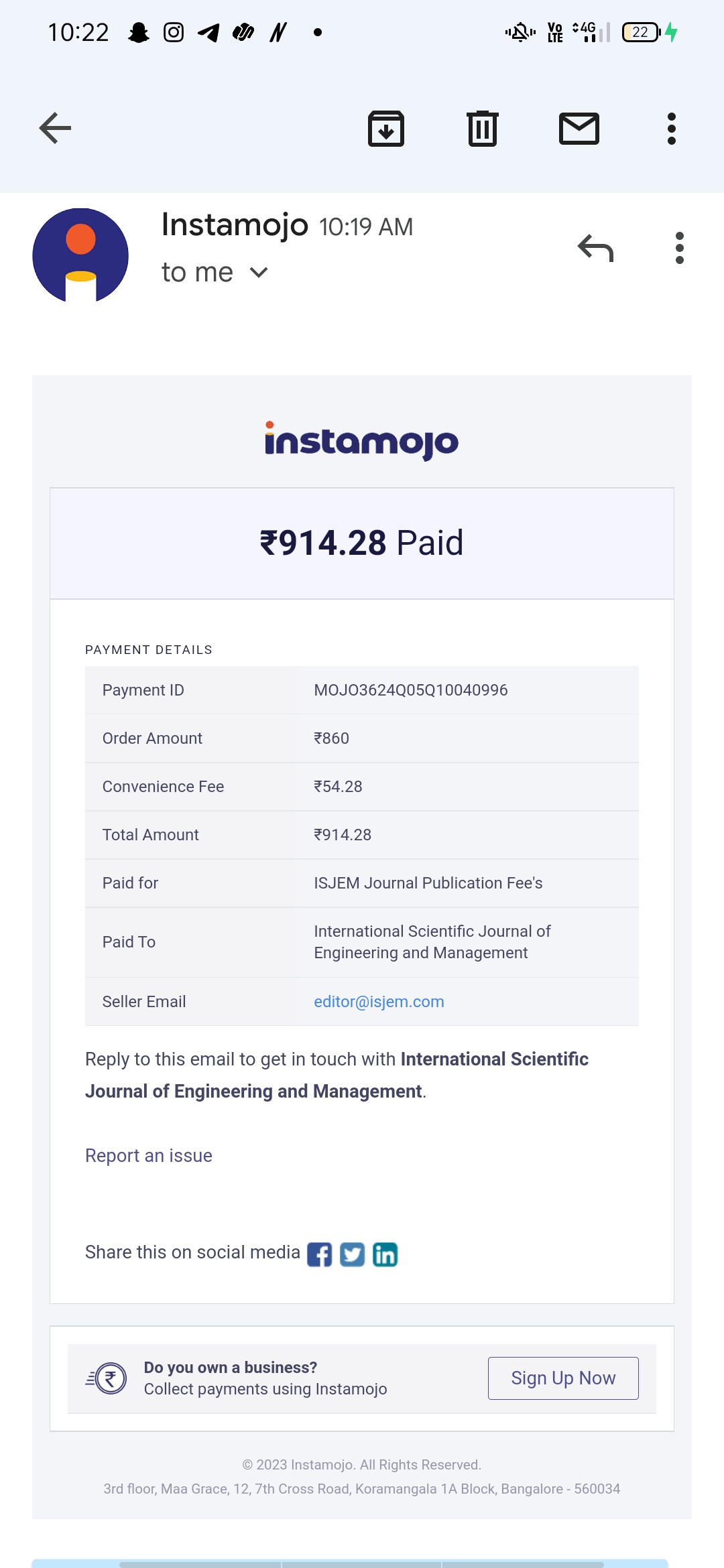
Task: Tap the Instagram notification icon in status bar
Action: click(x=174, y=32)
